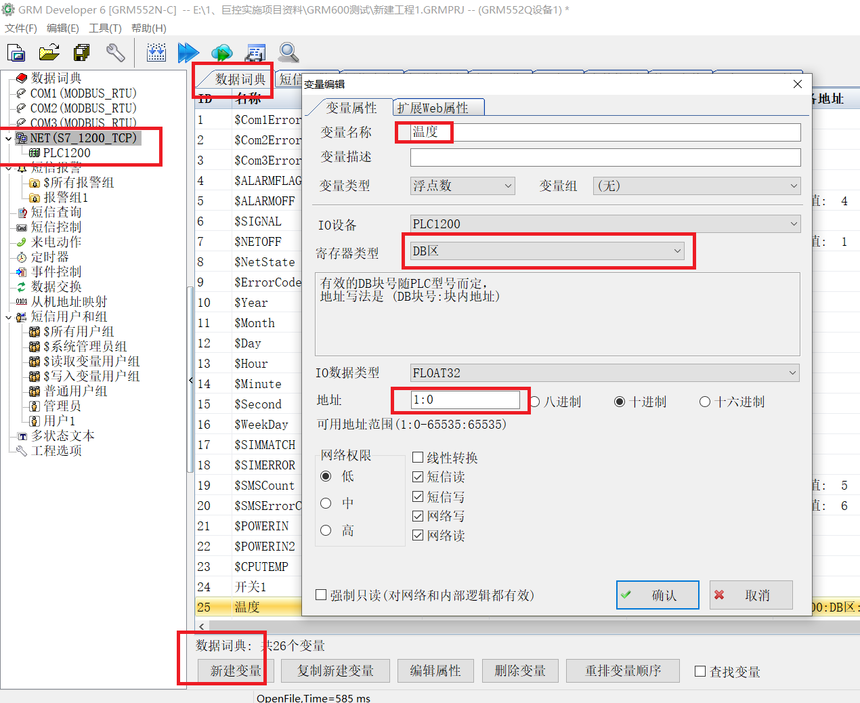Open $所有报警组 in the tree
The image size is (860, 703).
pyautogui.click(x=78, y=183)
